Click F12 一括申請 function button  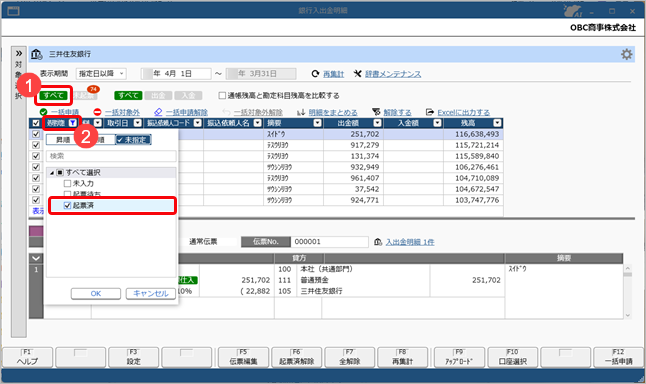click(x=618, y=357)
